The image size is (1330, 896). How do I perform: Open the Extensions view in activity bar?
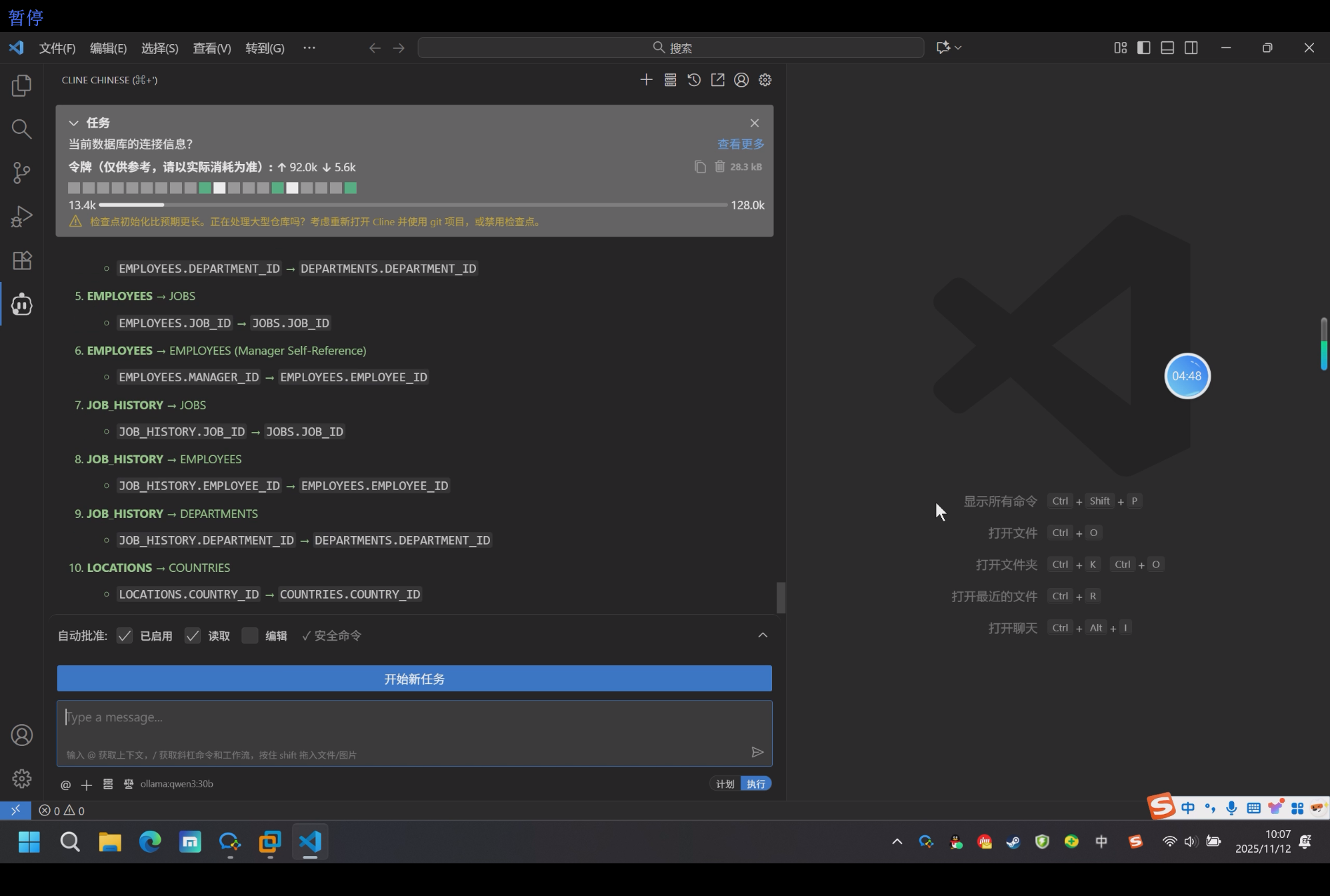point(21,261)
